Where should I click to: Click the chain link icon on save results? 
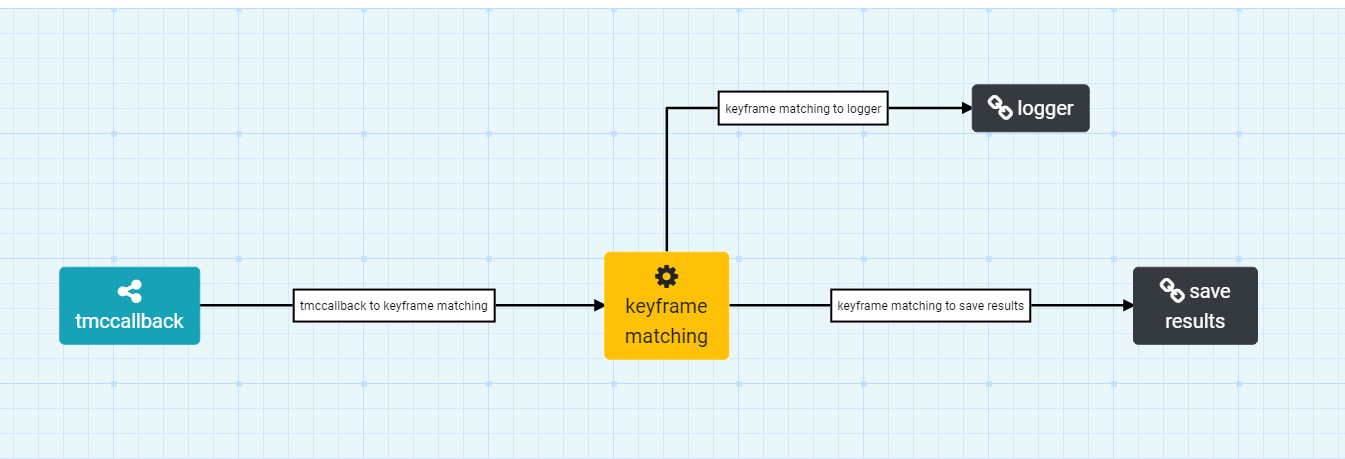pos(1172,290)
